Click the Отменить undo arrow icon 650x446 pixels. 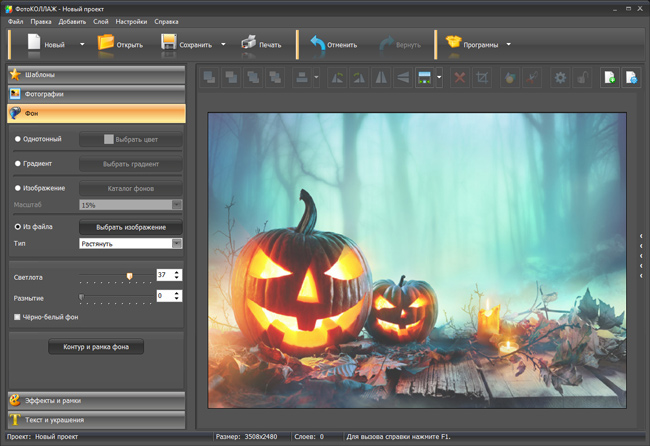coord(316,43)
